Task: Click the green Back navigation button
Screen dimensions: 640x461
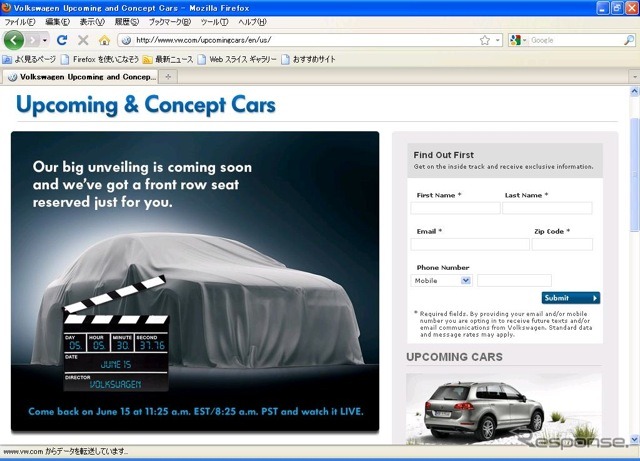Action: coord(13,40)
